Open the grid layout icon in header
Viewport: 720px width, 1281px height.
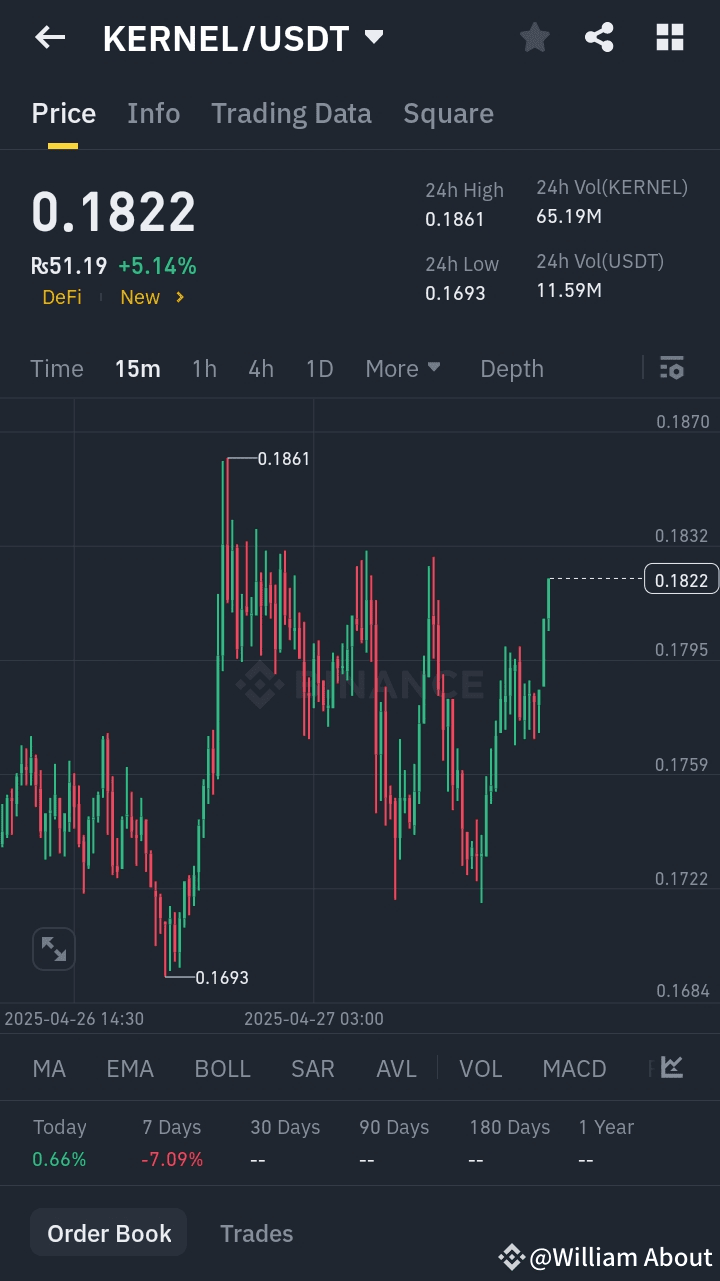669,38
